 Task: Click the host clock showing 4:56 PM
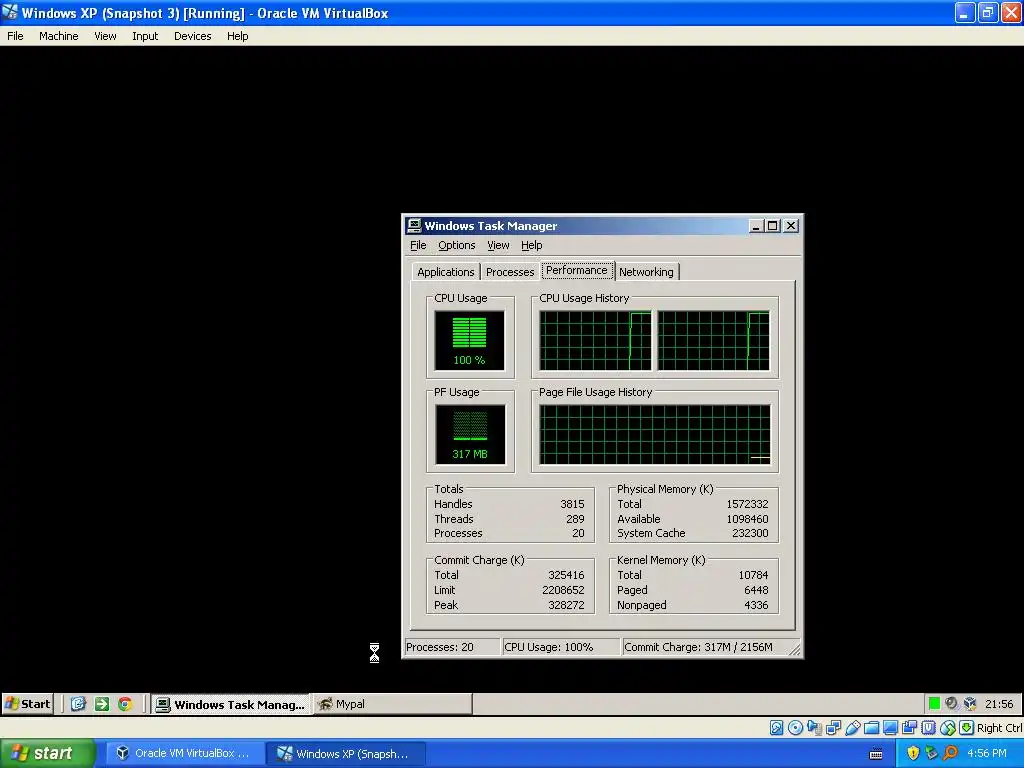tap(987, 754)
